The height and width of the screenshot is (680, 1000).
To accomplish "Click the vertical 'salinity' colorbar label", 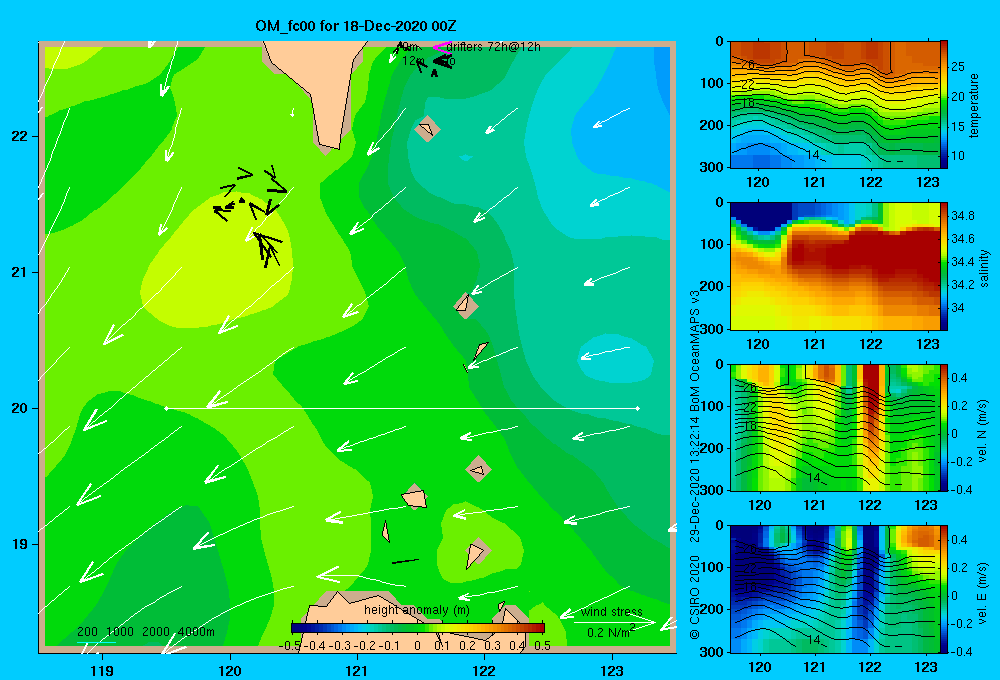I will click(984, 268).
